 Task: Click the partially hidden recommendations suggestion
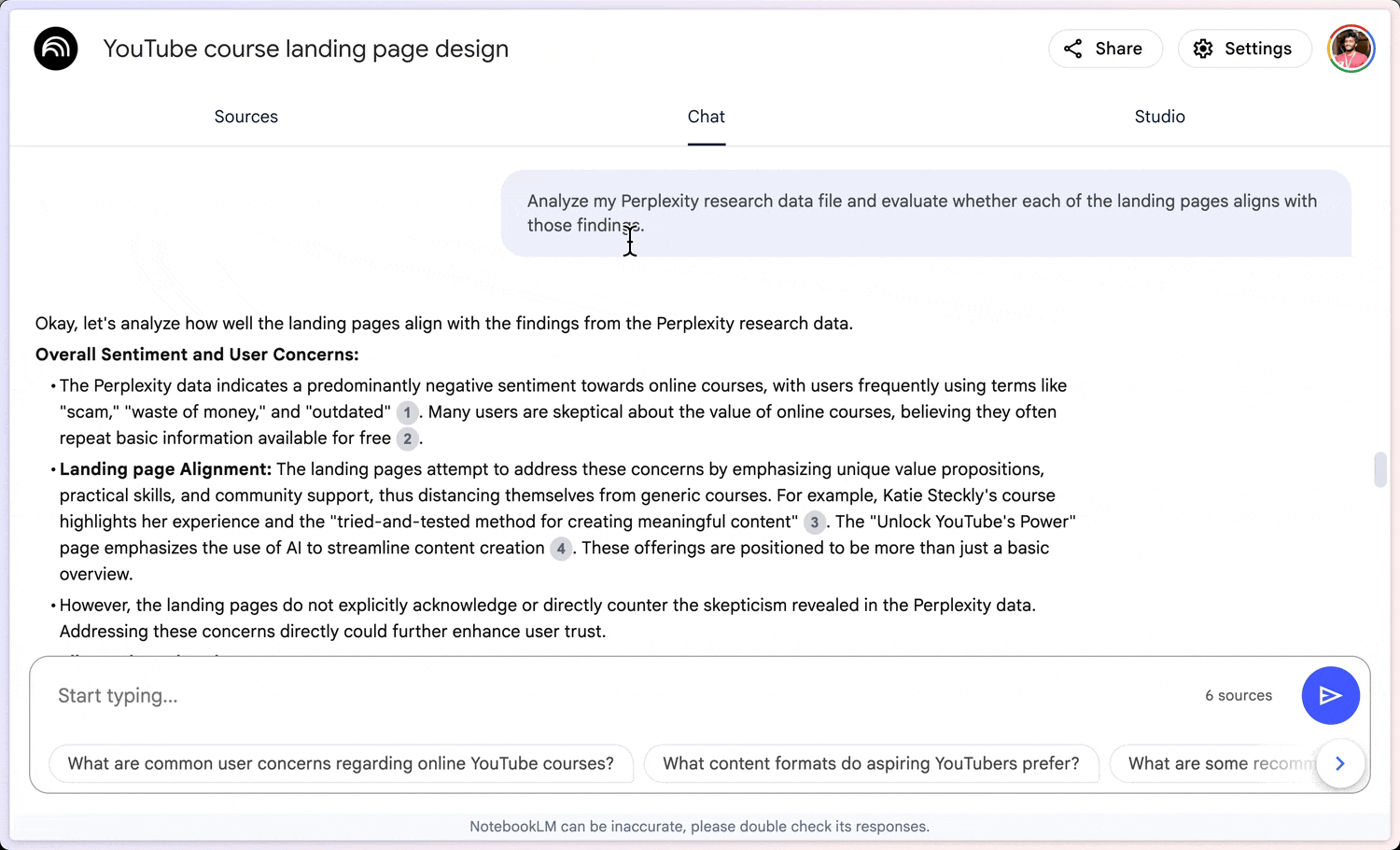1213,763
